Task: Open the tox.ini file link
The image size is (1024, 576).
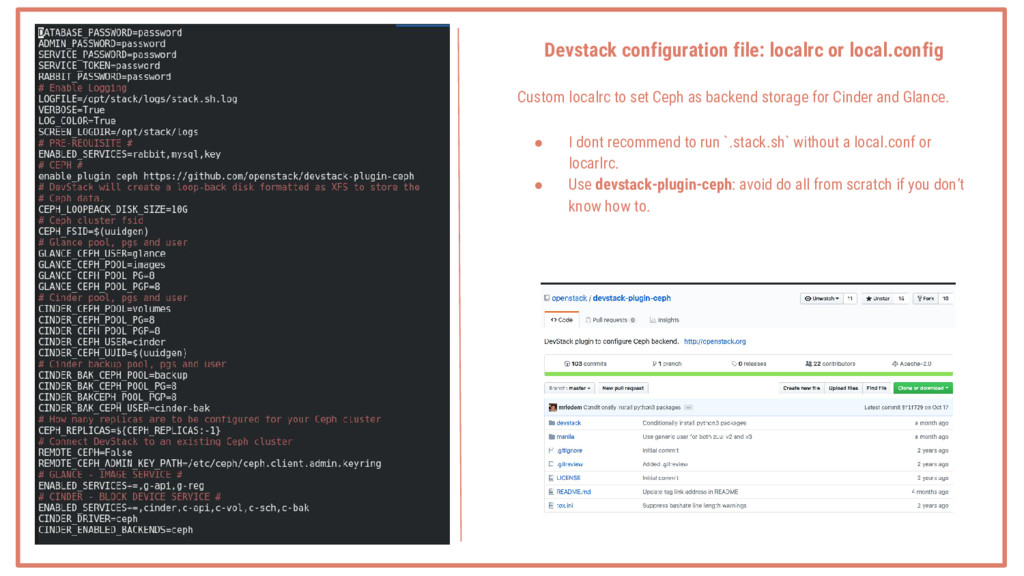Action: pyautogui.click(x=565, y=505)
